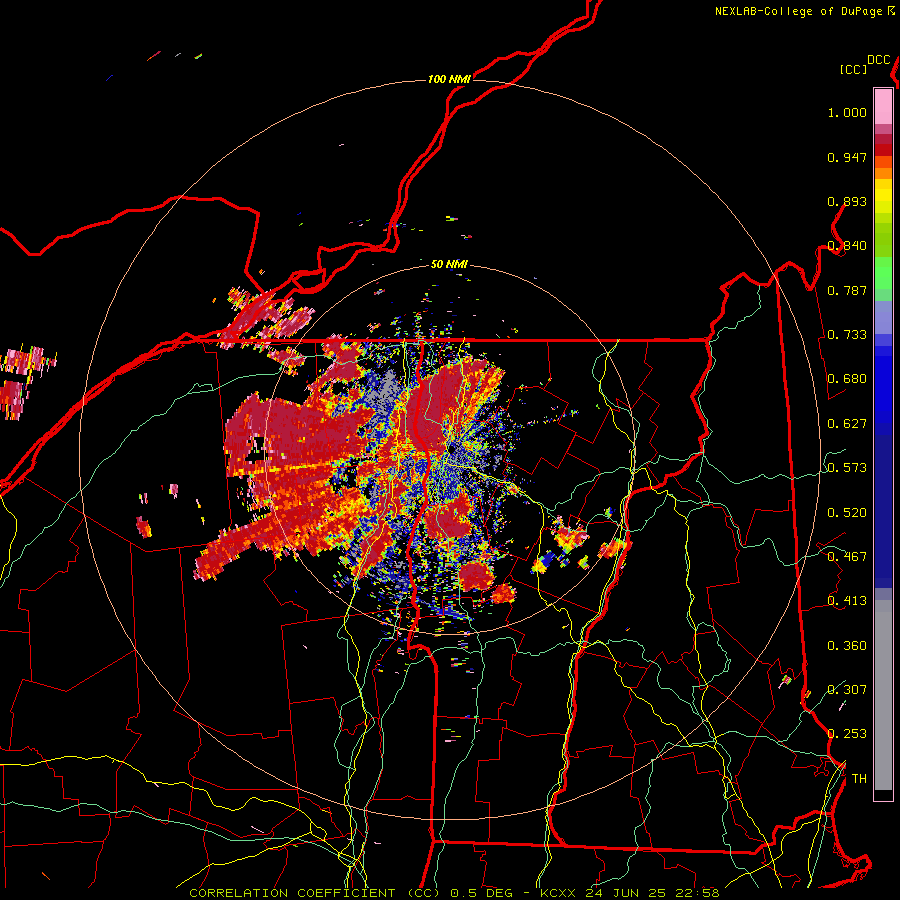Select the DCC label above the legend
900x900 pixels.
(x=879, y=60)
